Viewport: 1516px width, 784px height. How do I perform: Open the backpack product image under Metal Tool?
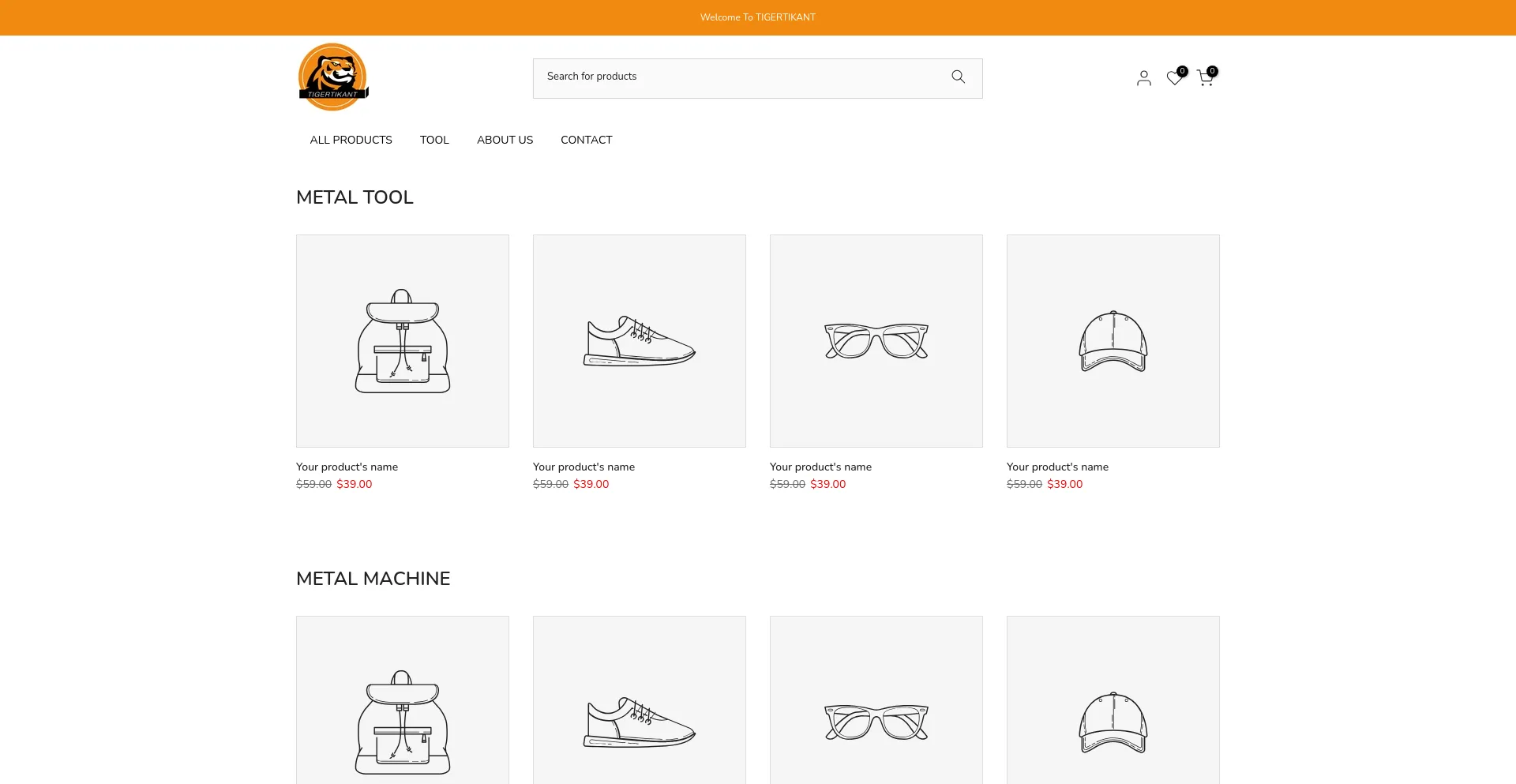click(403, 341)
